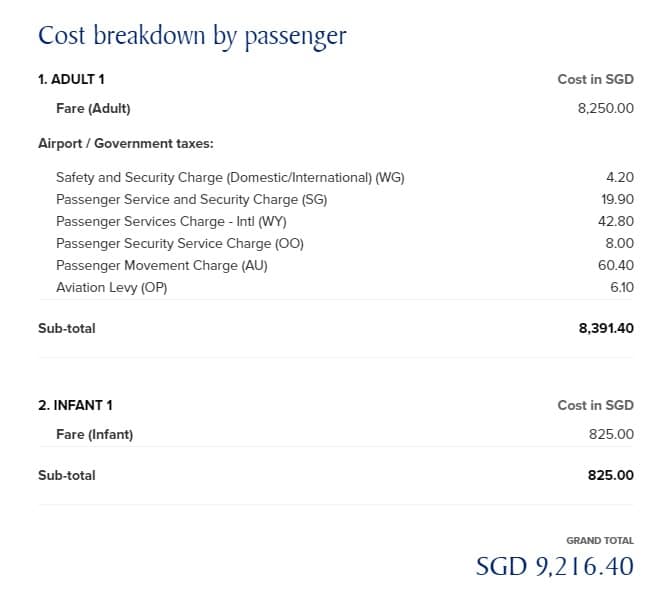Click Passenger Security Service Charge (OO)
The width and height of the screenshot is (670, 599).
[x=180, y=244]
